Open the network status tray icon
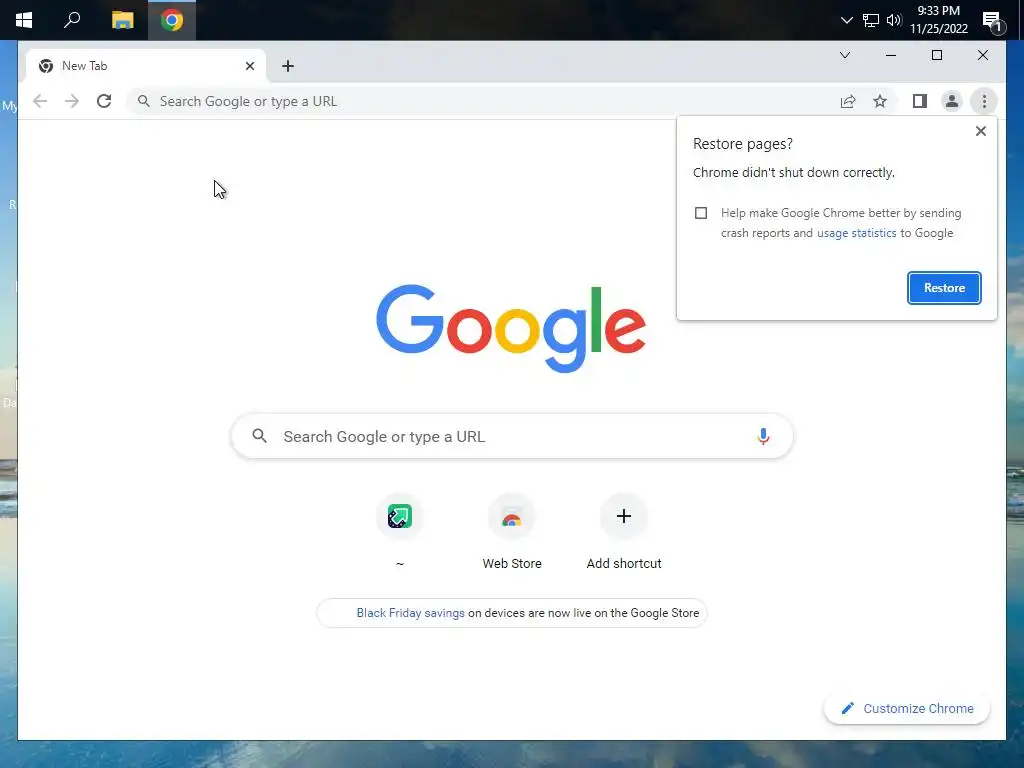1024x768 pixels. 871,20
